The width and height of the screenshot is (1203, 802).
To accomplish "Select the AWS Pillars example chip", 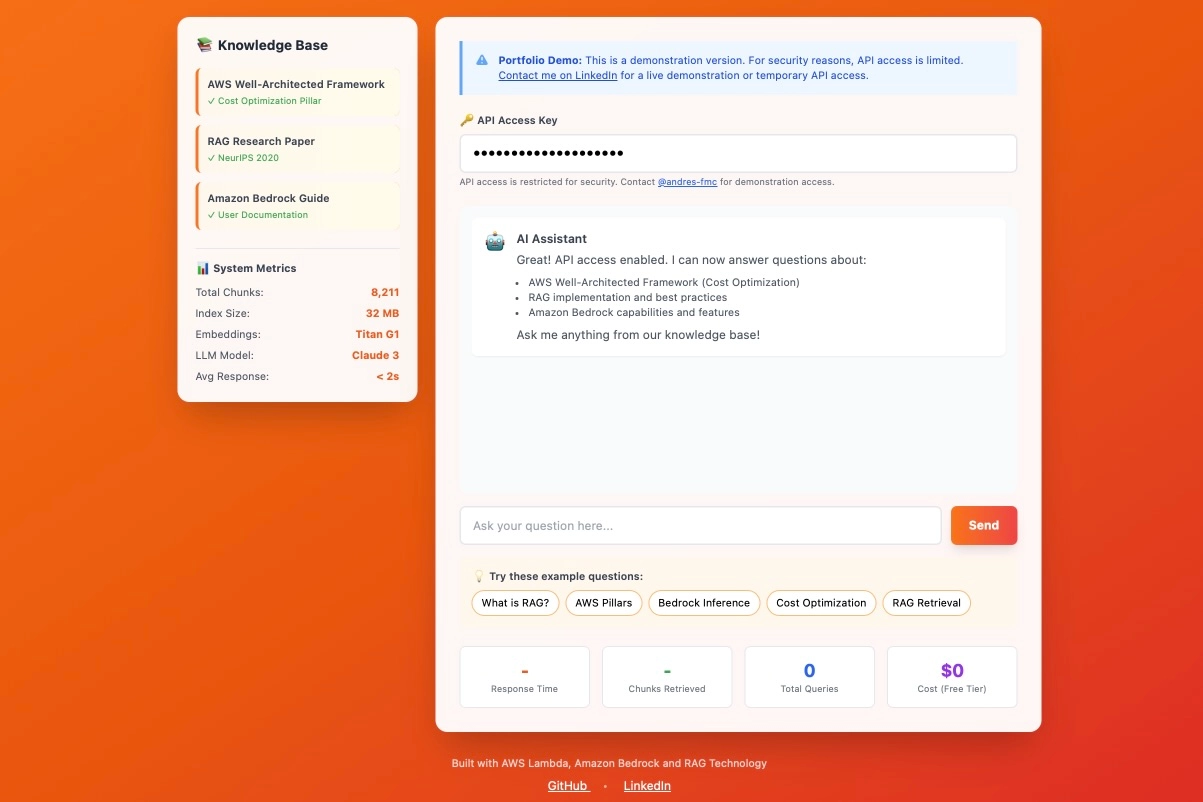I will pos(603,603).
